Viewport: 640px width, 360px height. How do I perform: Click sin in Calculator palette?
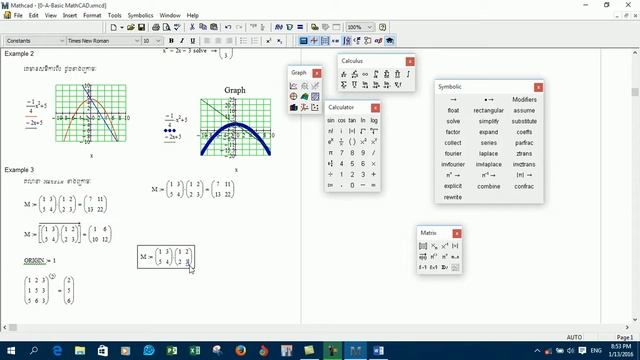[331, 120]
